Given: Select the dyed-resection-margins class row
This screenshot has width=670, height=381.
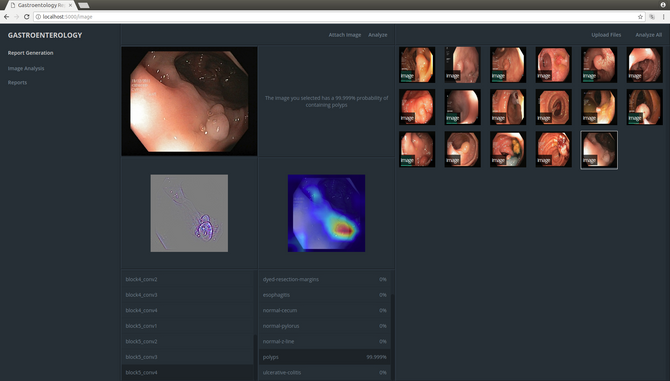Looking at the screenshot, I should 325,279.
